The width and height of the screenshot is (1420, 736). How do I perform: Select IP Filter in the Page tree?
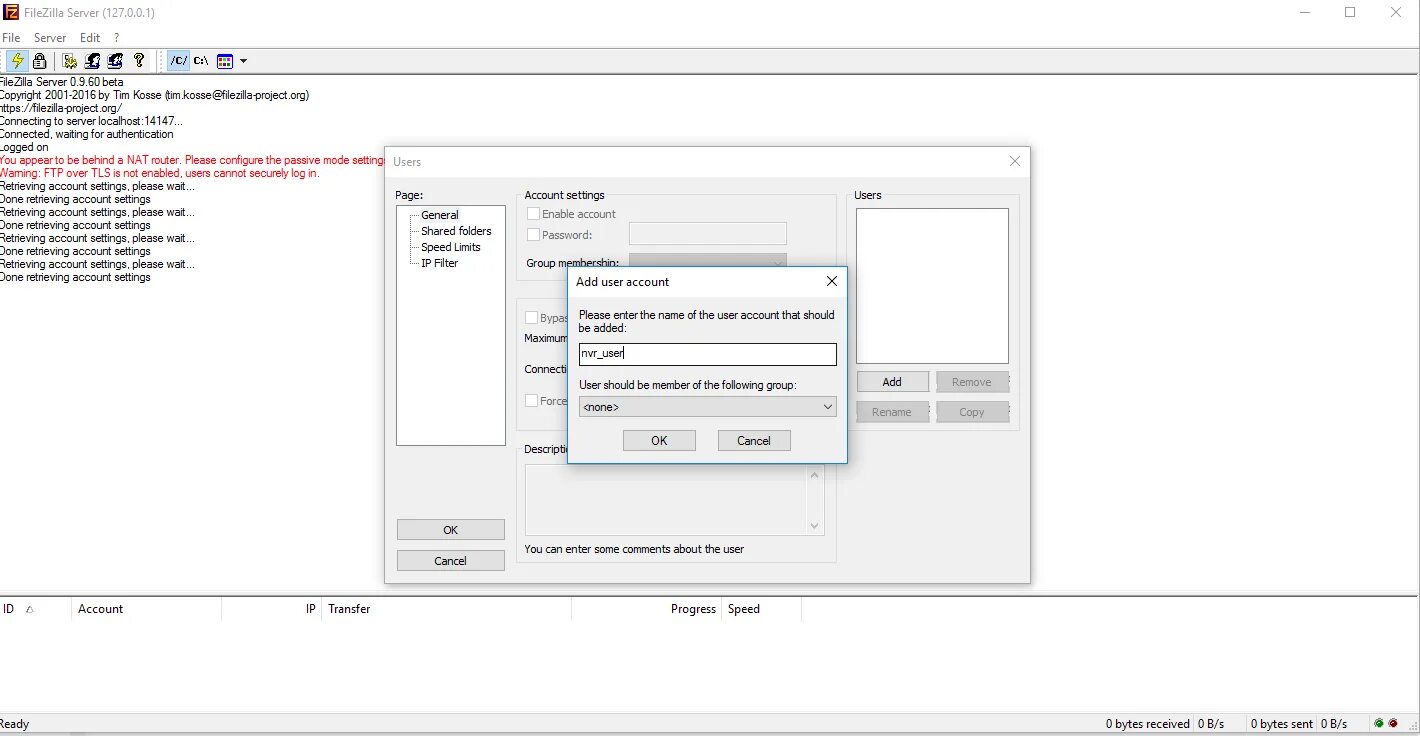point(440,263)
